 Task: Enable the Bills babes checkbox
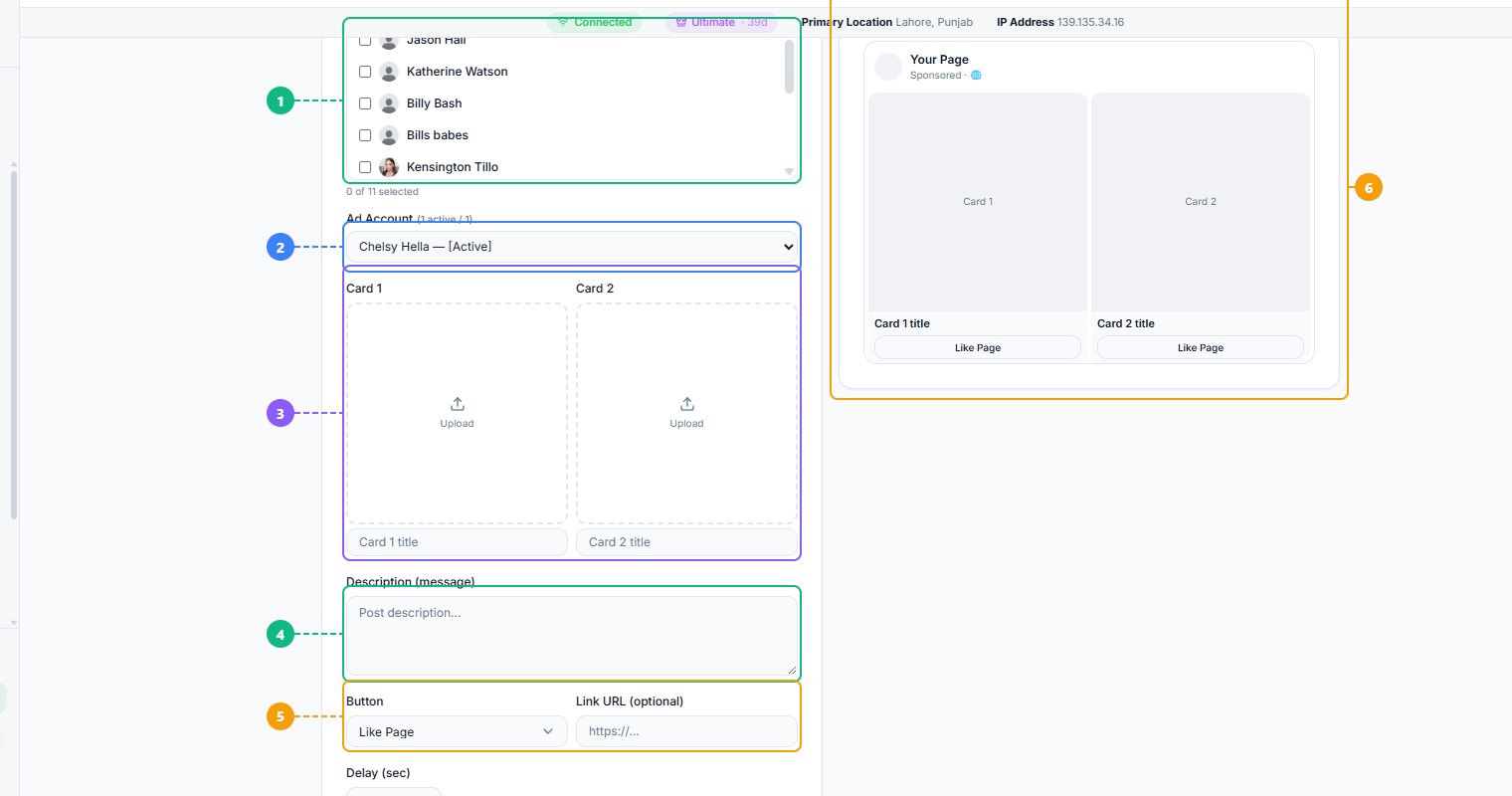pyautogui.click(x=365, y=135)
